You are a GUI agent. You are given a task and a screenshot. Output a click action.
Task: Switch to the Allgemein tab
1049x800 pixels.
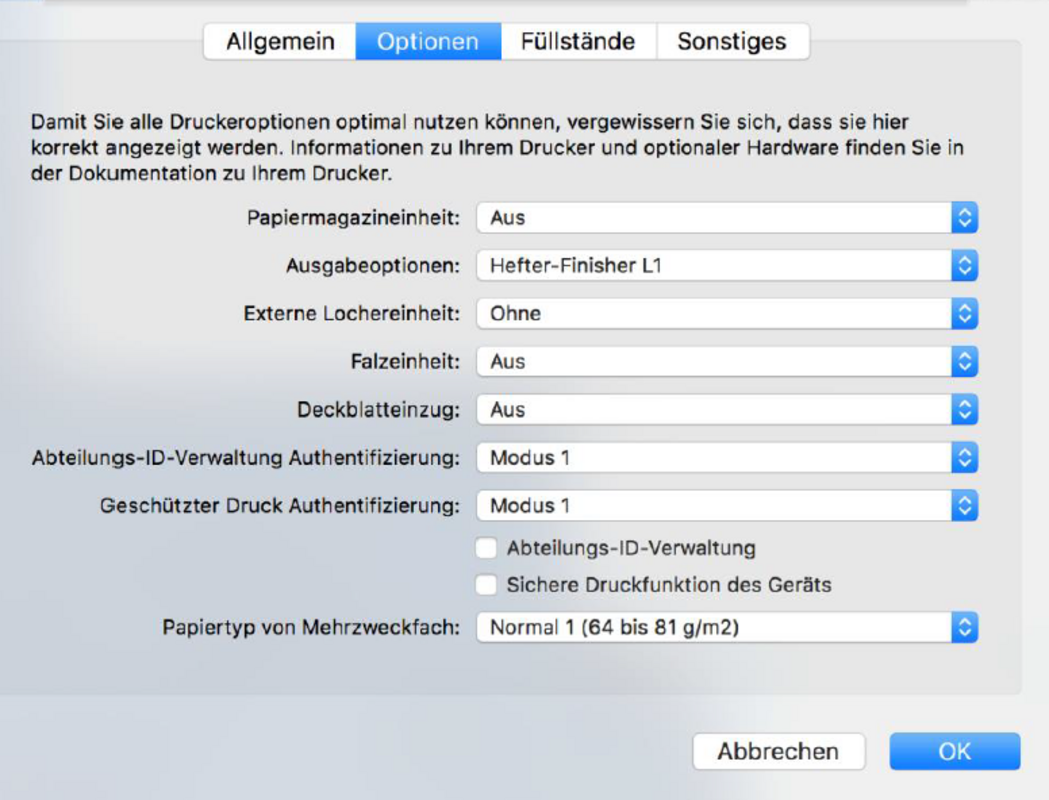279,42
